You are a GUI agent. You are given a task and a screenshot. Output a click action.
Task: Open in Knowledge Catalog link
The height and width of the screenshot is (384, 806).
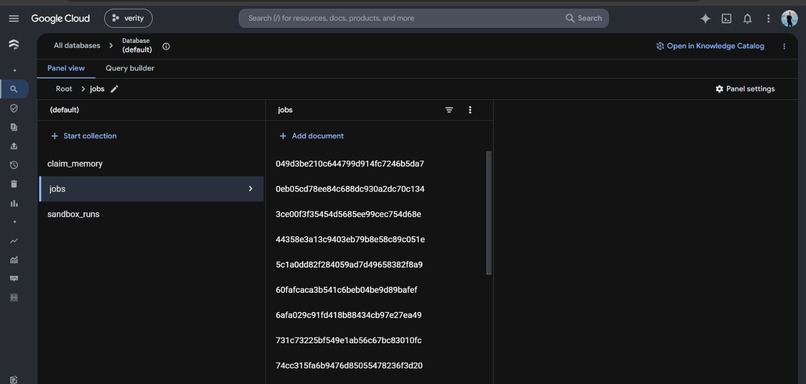(710, 46)
